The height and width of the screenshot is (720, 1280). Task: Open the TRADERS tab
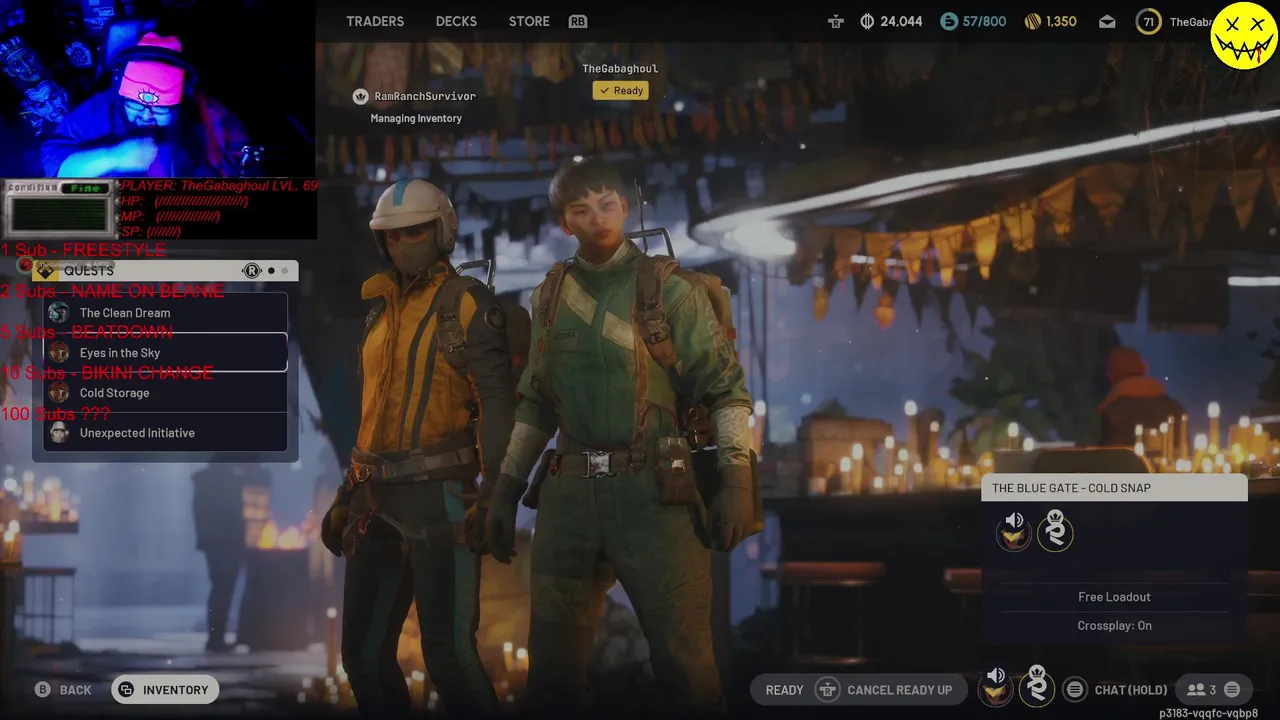pyautogui.click(x=375, y=21)
